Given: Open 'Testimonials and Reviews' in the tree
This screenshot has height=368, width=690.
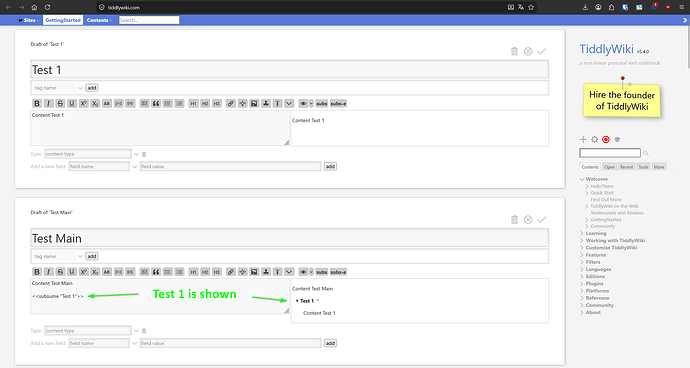Looking at the screenshot, I should 617,213.
